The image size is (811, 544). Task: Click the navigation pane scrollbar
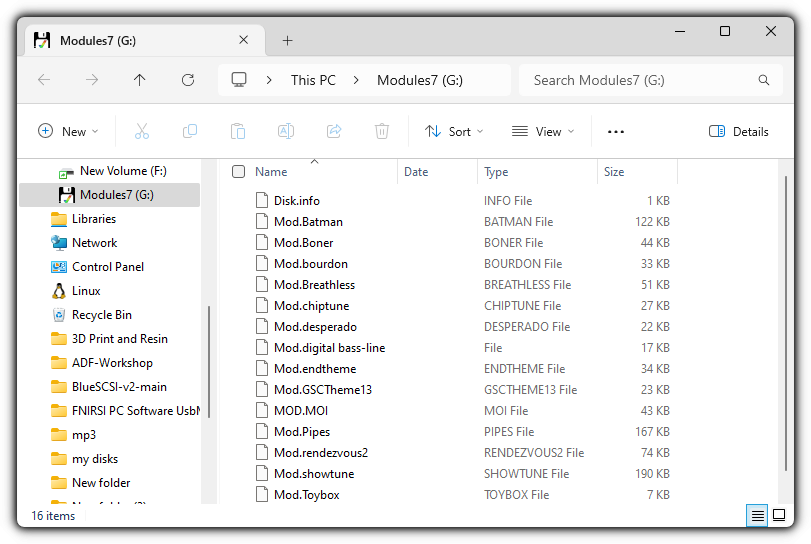click(209, 362)
